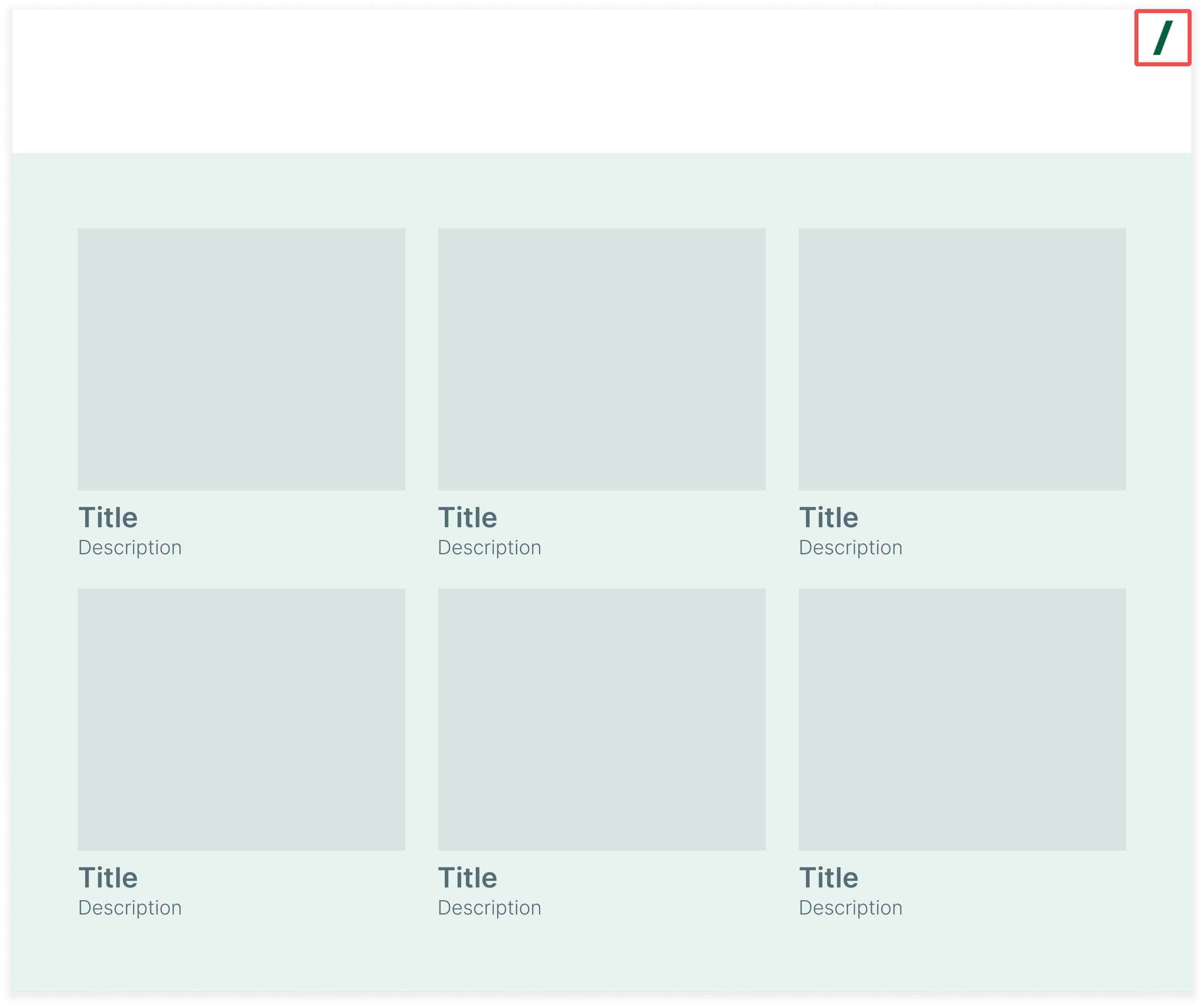Select Description text under bottom-right card
1204x1007 pixels.
pos(850,907)
